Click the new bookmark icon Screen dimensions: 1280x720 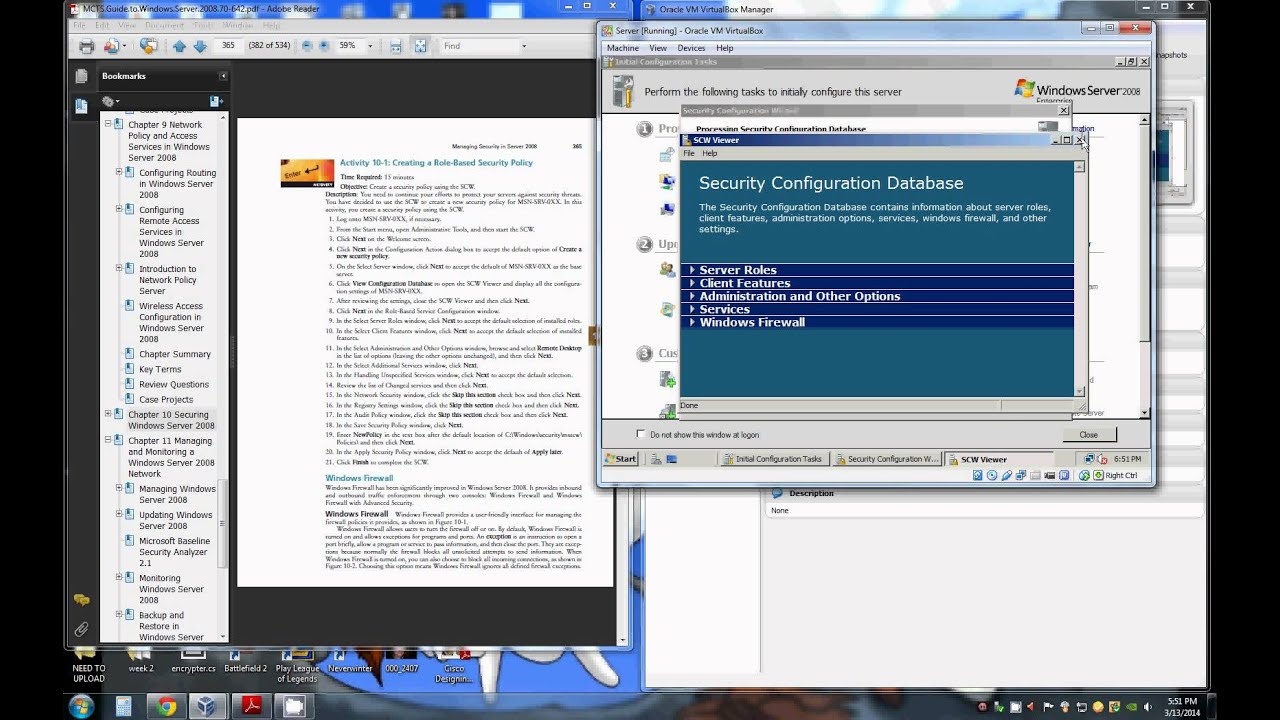215,101
